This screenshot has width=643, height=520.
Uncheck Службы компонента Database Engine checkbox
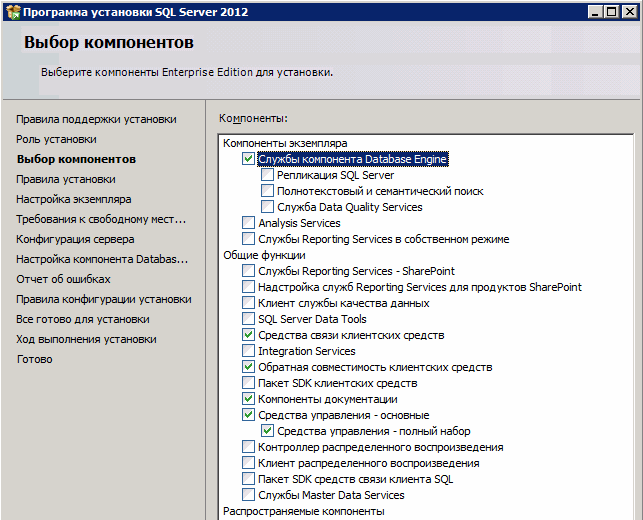(248, 159)
